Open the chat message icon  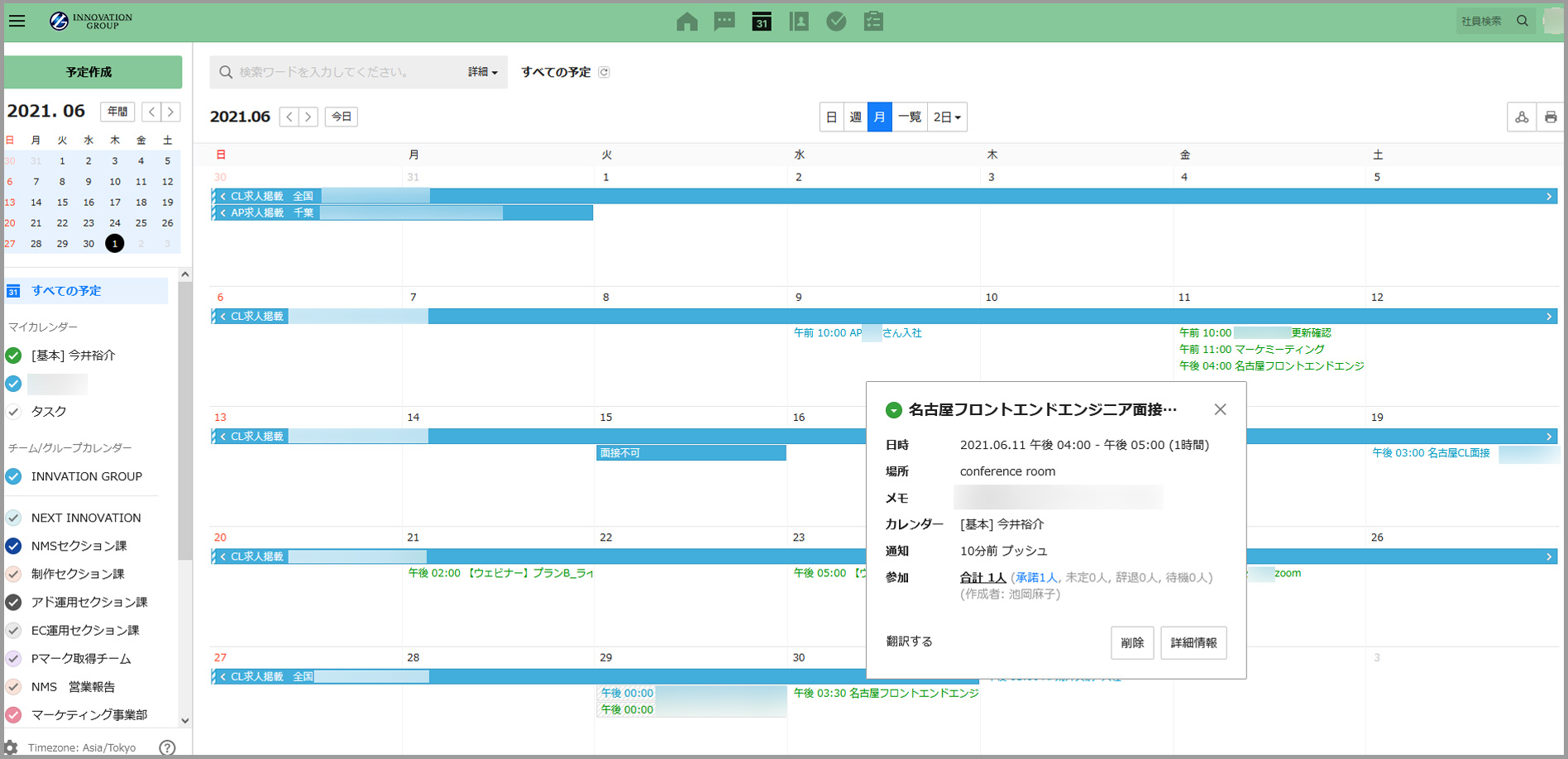click(724, 21)
